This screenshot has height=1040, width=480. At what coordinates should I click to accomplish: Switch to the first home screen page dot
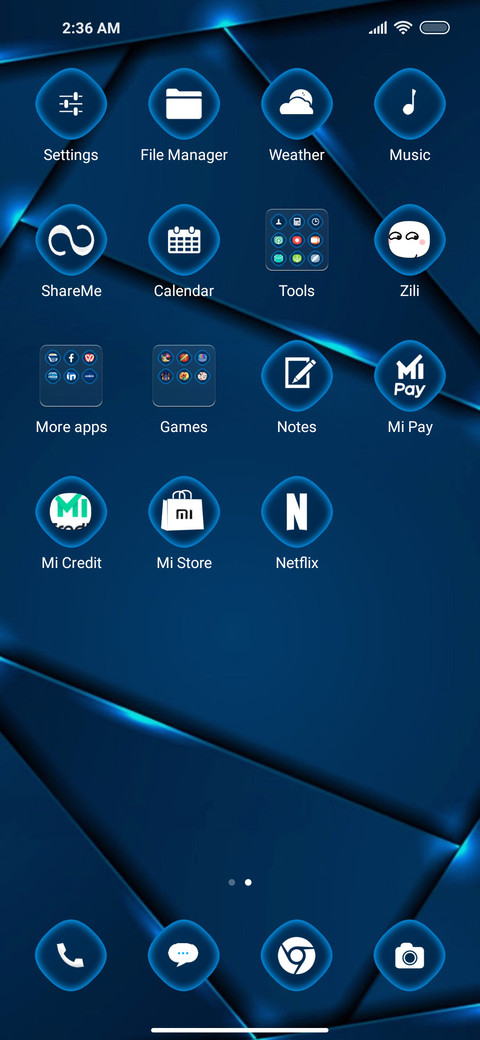coord(231,882)
